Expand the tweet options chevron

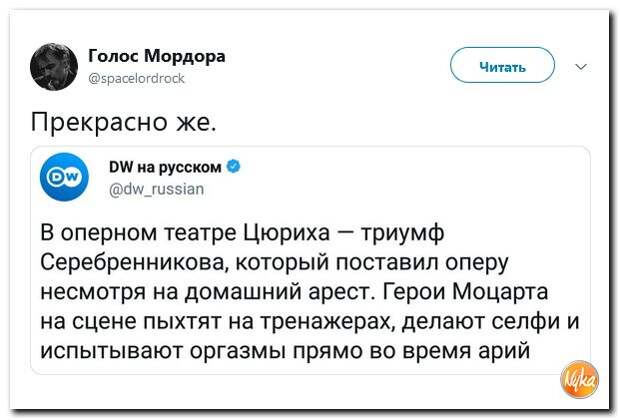click(x=582, y=67)
